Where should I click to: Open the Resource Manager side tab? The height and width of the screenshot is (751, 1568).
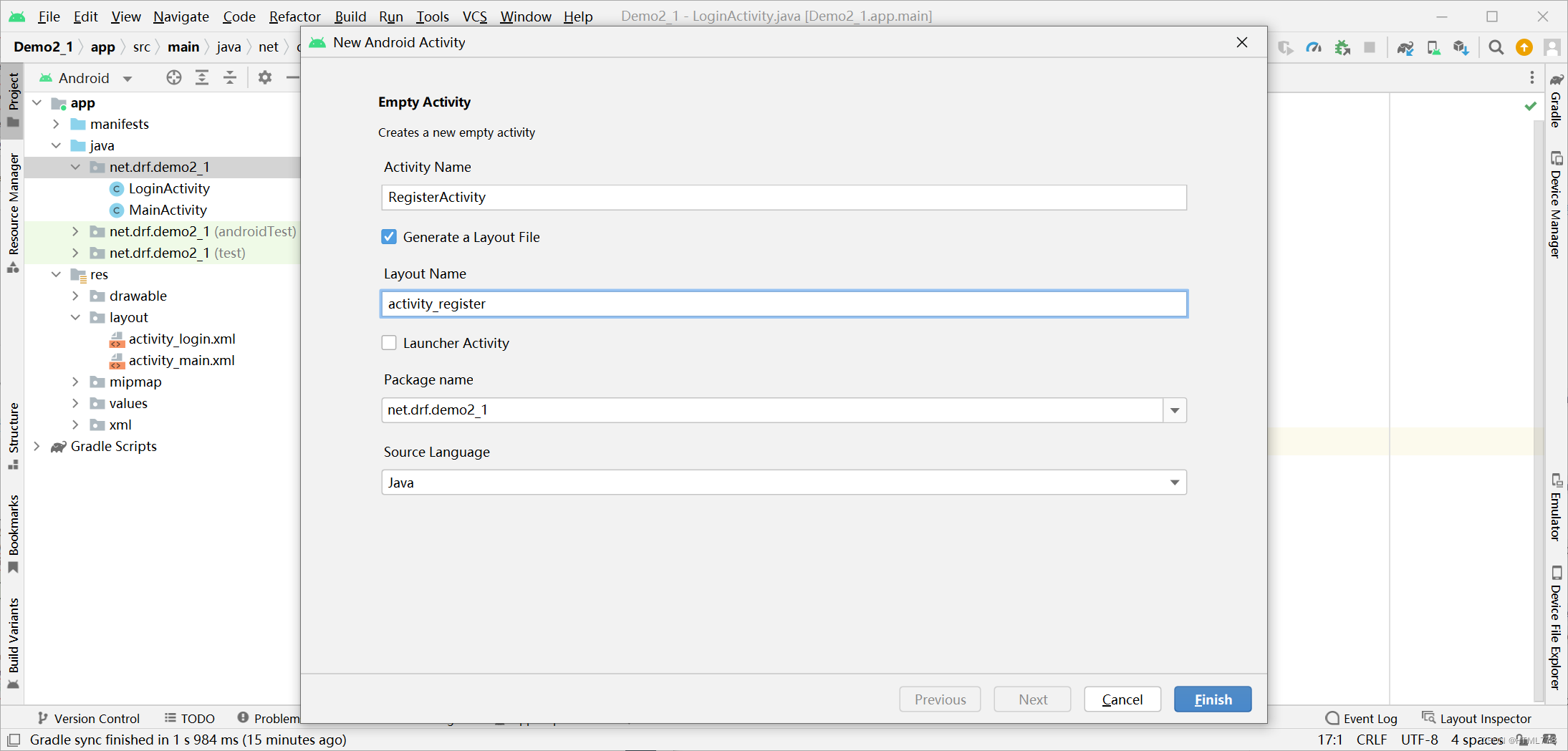13,213
